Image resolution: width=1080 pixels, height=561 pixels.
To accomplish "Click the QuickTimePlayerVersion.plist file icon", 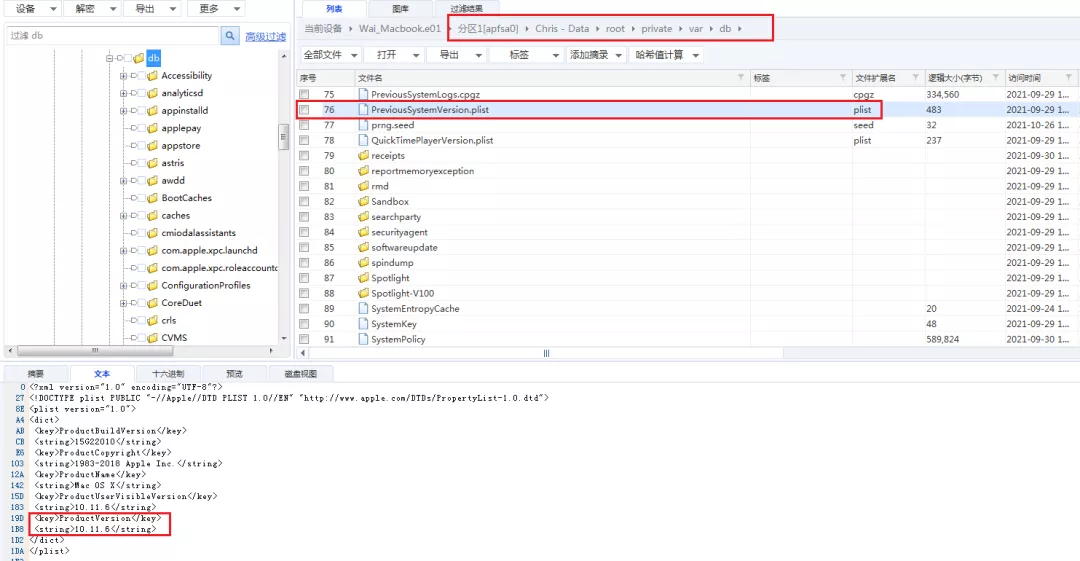I will [363, 140].
